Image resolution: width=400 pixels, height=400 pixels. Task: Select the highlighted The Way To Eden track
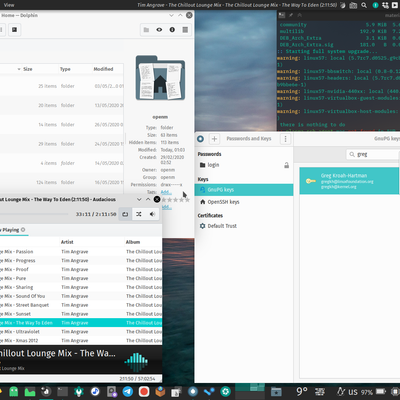81,323
